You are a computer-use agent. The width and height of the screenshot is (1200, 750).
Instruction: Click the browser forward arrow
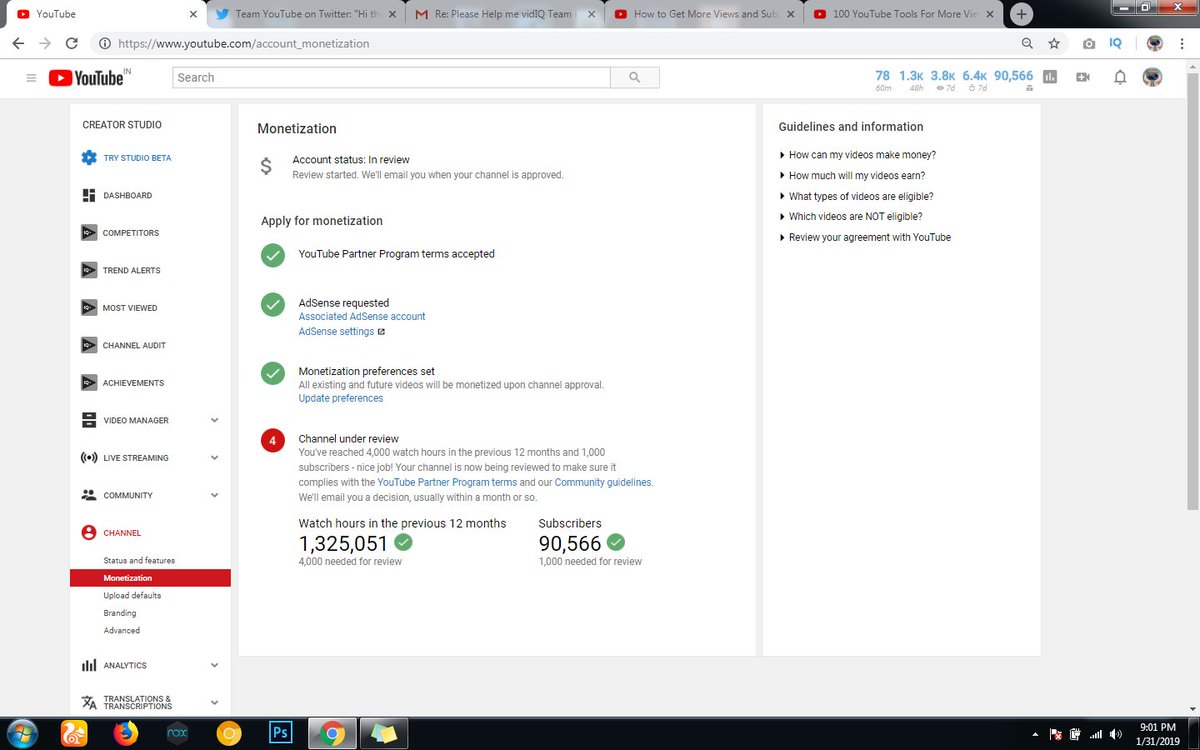pyautogui.click(x=44, y=44)
